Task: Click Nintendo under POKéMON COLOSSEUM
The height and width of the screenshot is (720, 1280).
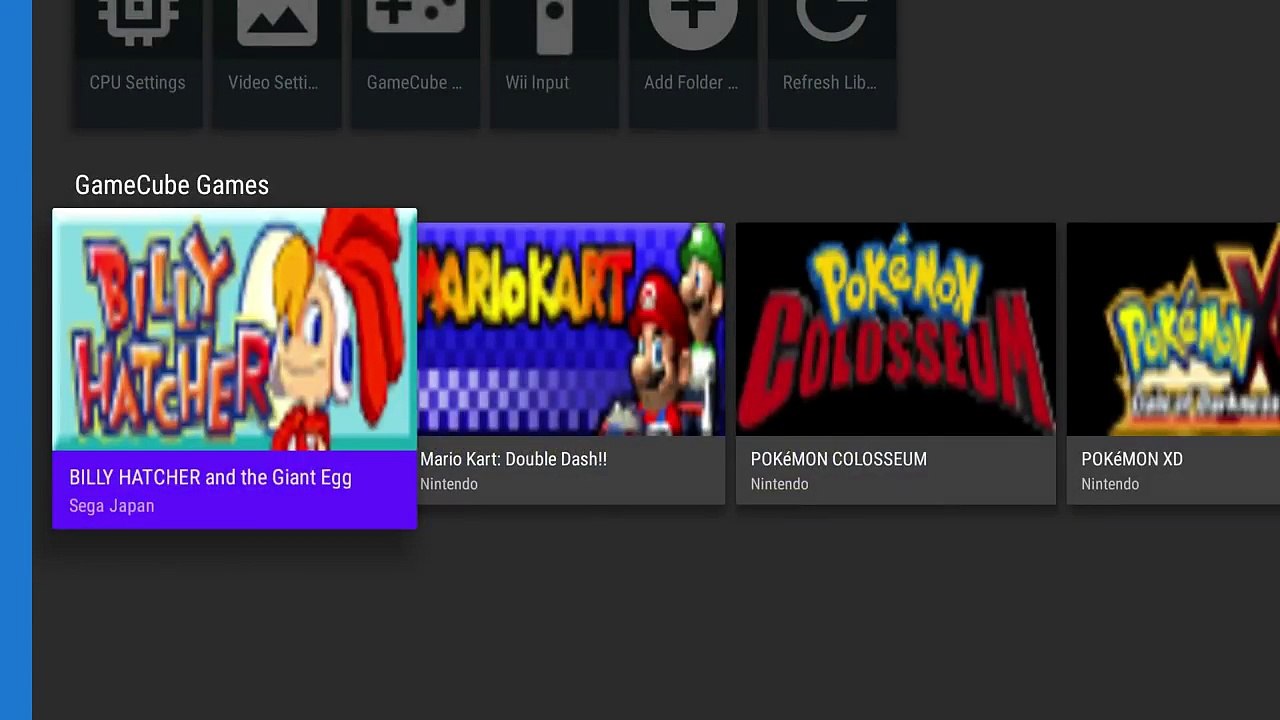Action: click(779, 484)
